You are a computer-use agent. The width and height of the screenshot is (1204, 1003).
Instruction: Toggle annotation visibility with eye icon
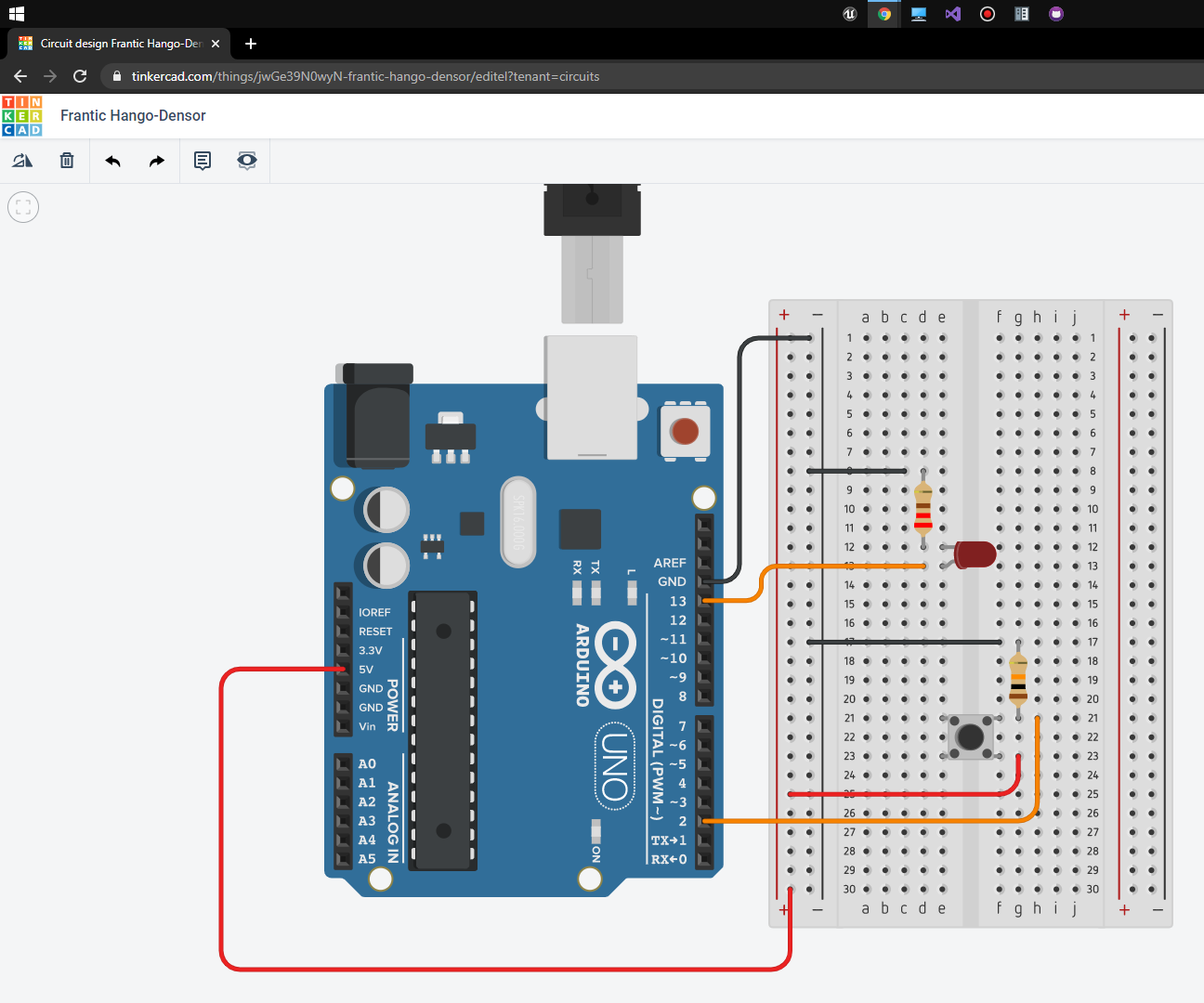point(246,160)
